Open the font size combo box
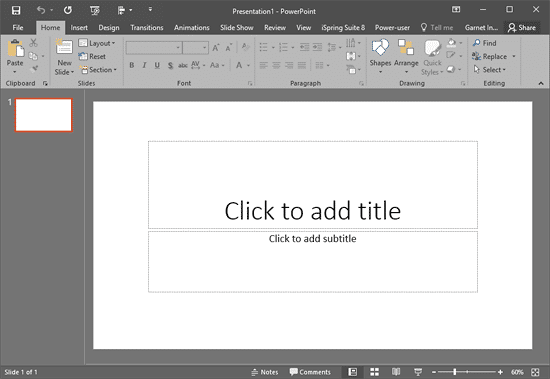The height and width of the screenshot is (379, 550). click(196, 48)
